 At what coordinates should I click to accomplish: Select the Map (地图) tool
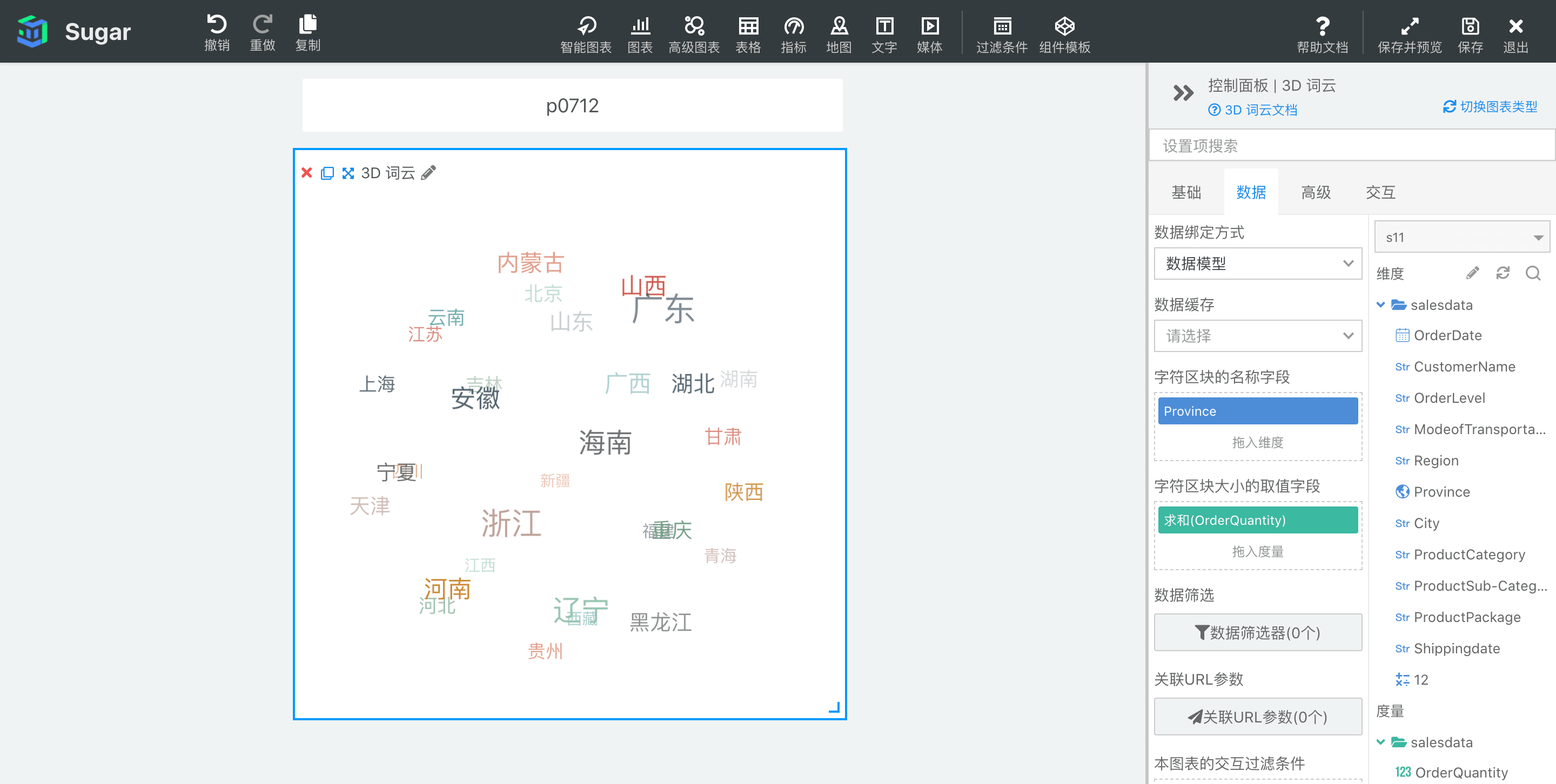tap(839, 34)
